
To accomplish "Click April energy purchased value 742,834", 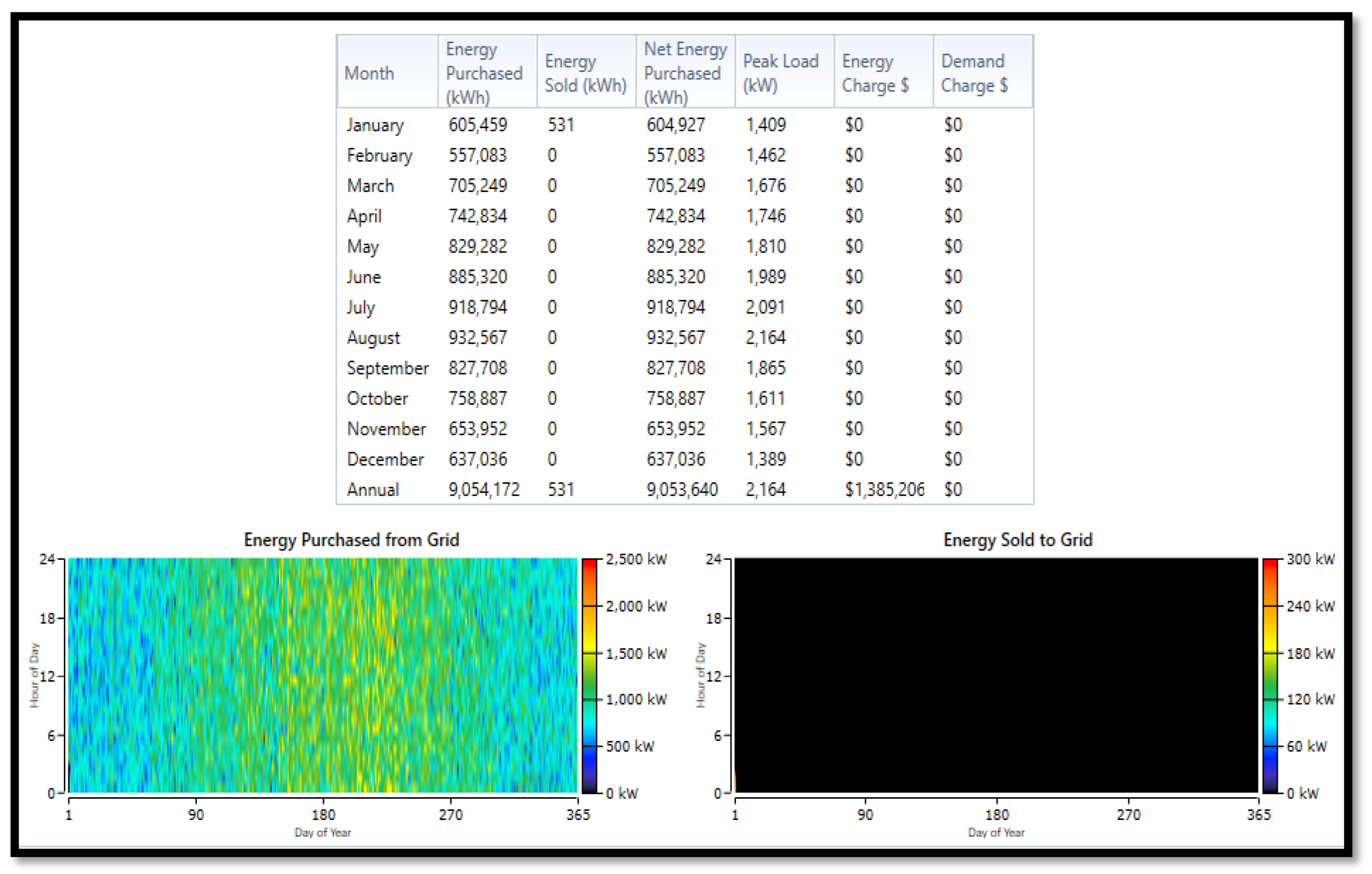I will click(477, 216).
